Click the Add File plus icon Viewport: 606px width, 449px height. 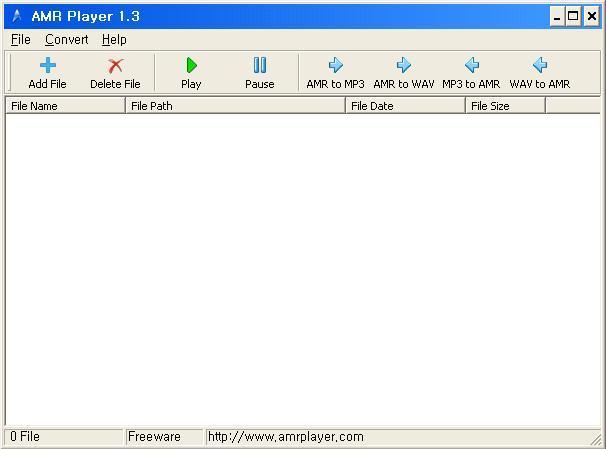tap(48, 65)
